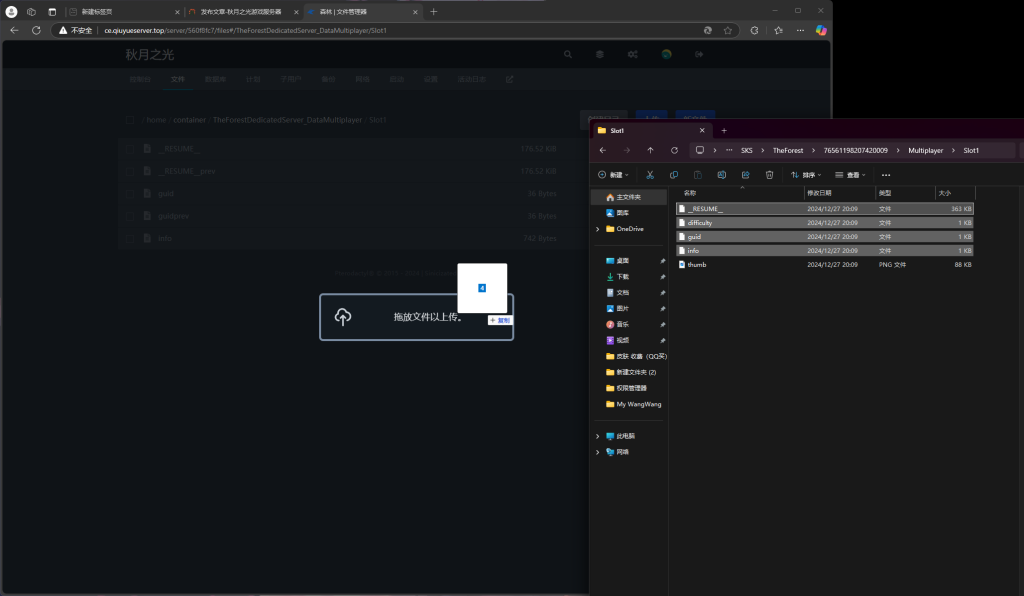The image size is (1024, 596).
Task: Open the 新建 (New) dropdown in Explorer
Action: point(615,175)
